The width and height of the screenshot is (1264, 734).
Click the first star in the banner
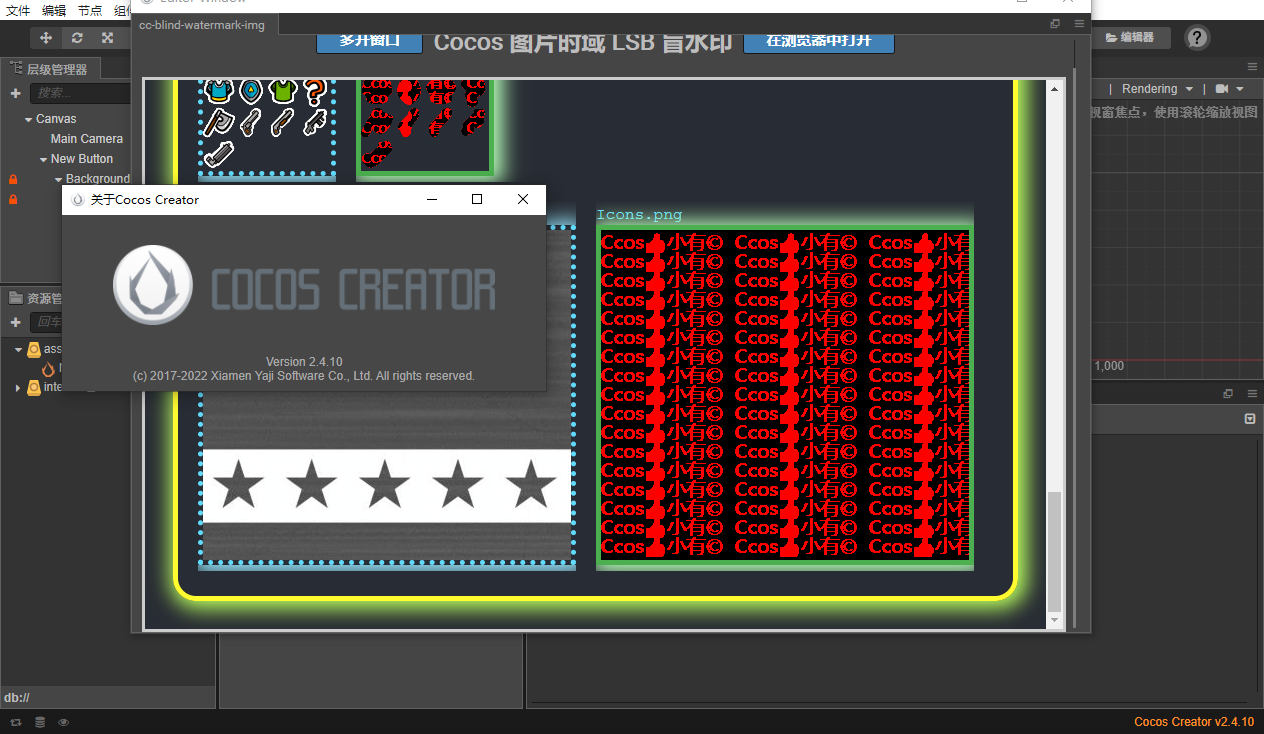[x=238, y=485]
